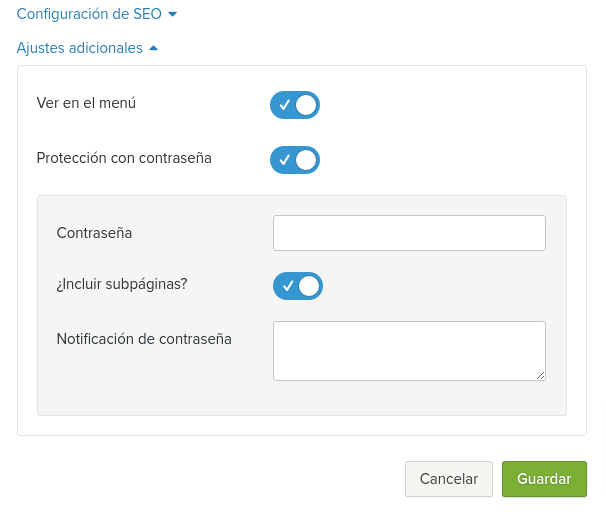Click the down caret beside Configuración de SEO
Image resolution: width=606 pixels, height=512 pixels.
[173, 14]
